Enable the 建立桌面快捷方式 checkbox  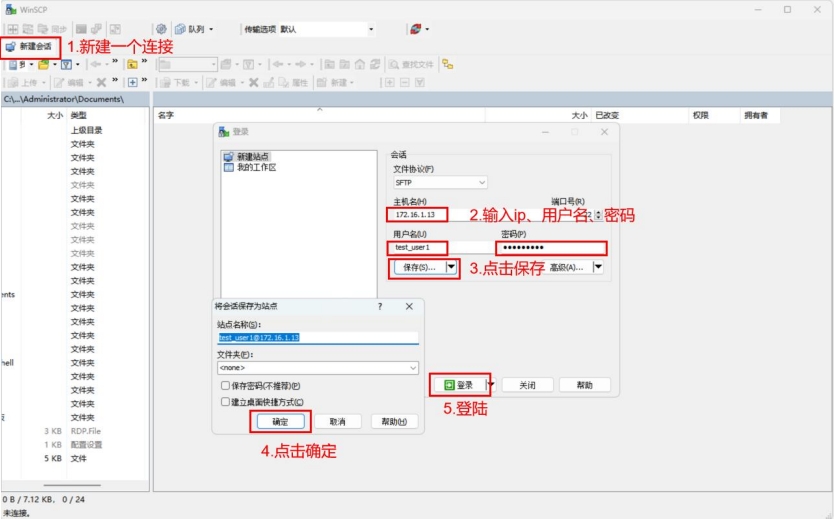pos(226,402)
